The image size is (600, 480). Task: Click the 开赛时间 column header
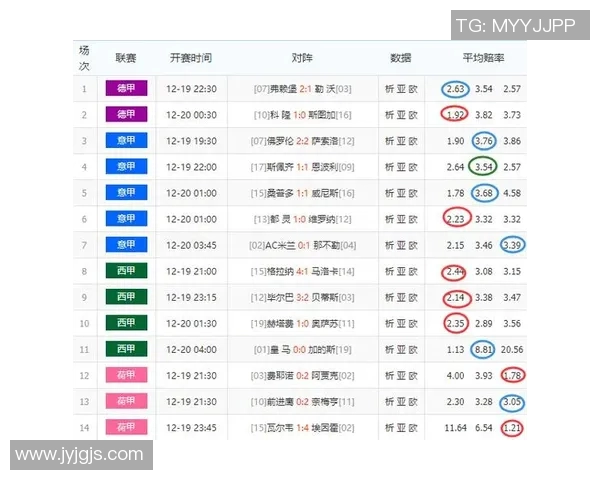coord(190,58)
